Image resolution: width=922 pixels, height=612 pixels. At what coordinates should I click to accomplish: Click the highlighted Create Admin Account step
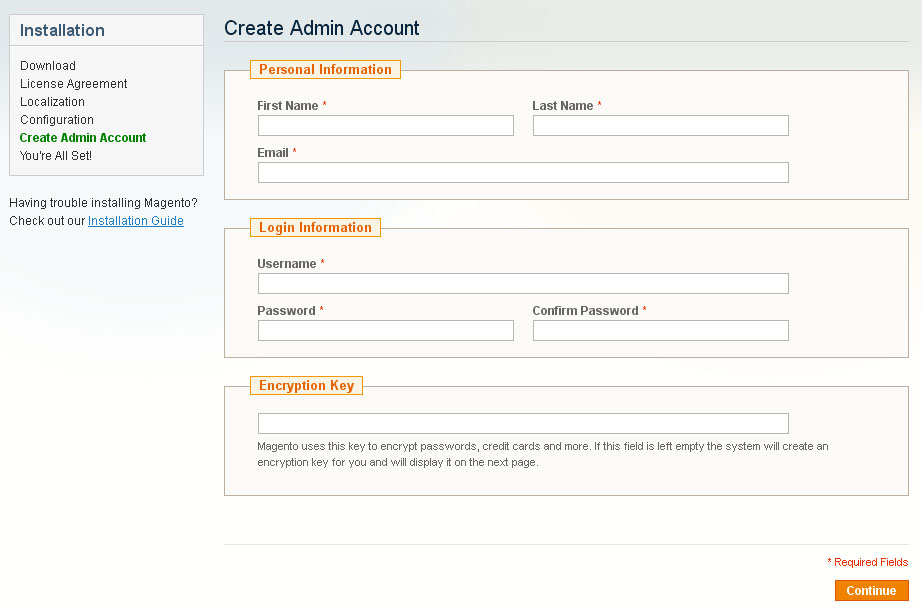(83, 138)
